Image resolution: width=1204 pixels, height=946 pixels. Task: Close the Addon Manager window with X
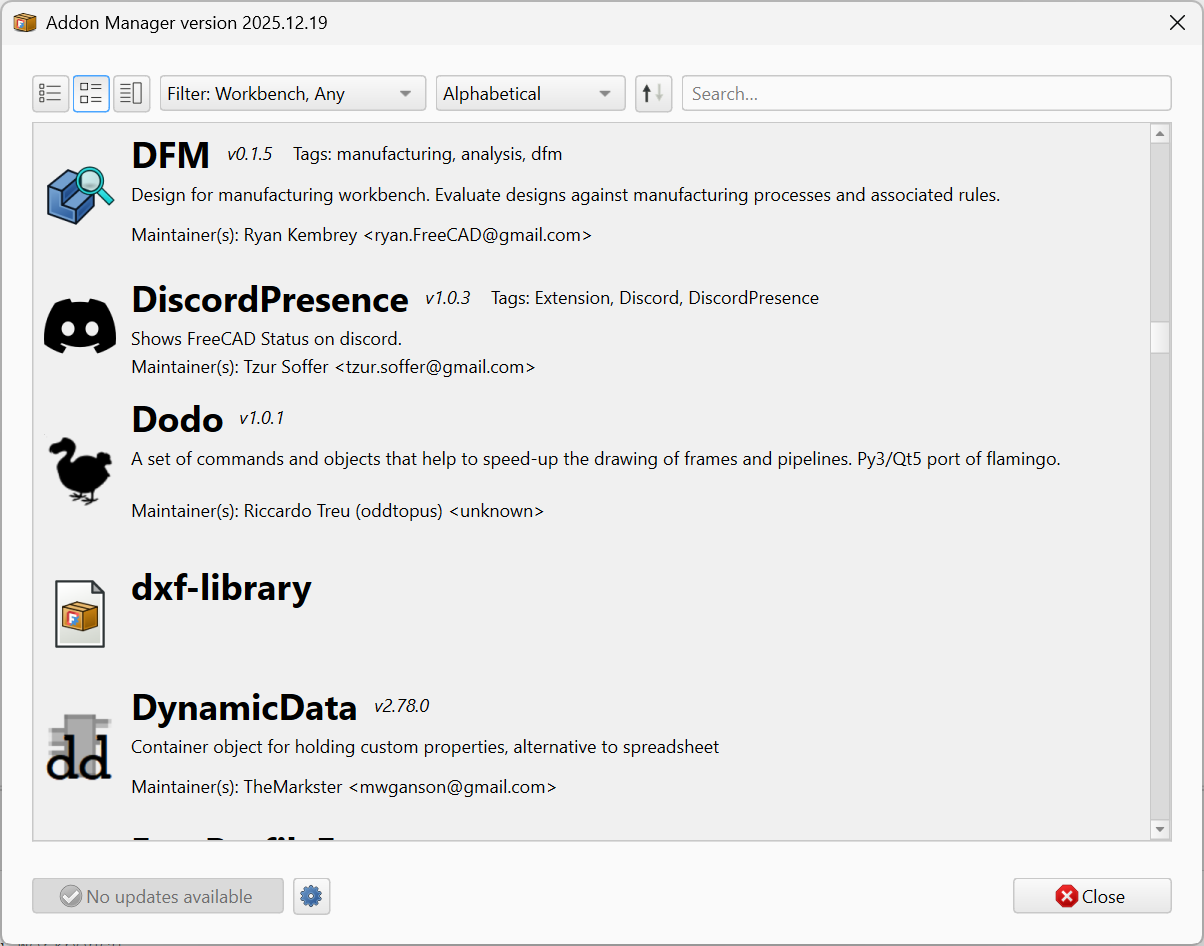click(1178, 23)
